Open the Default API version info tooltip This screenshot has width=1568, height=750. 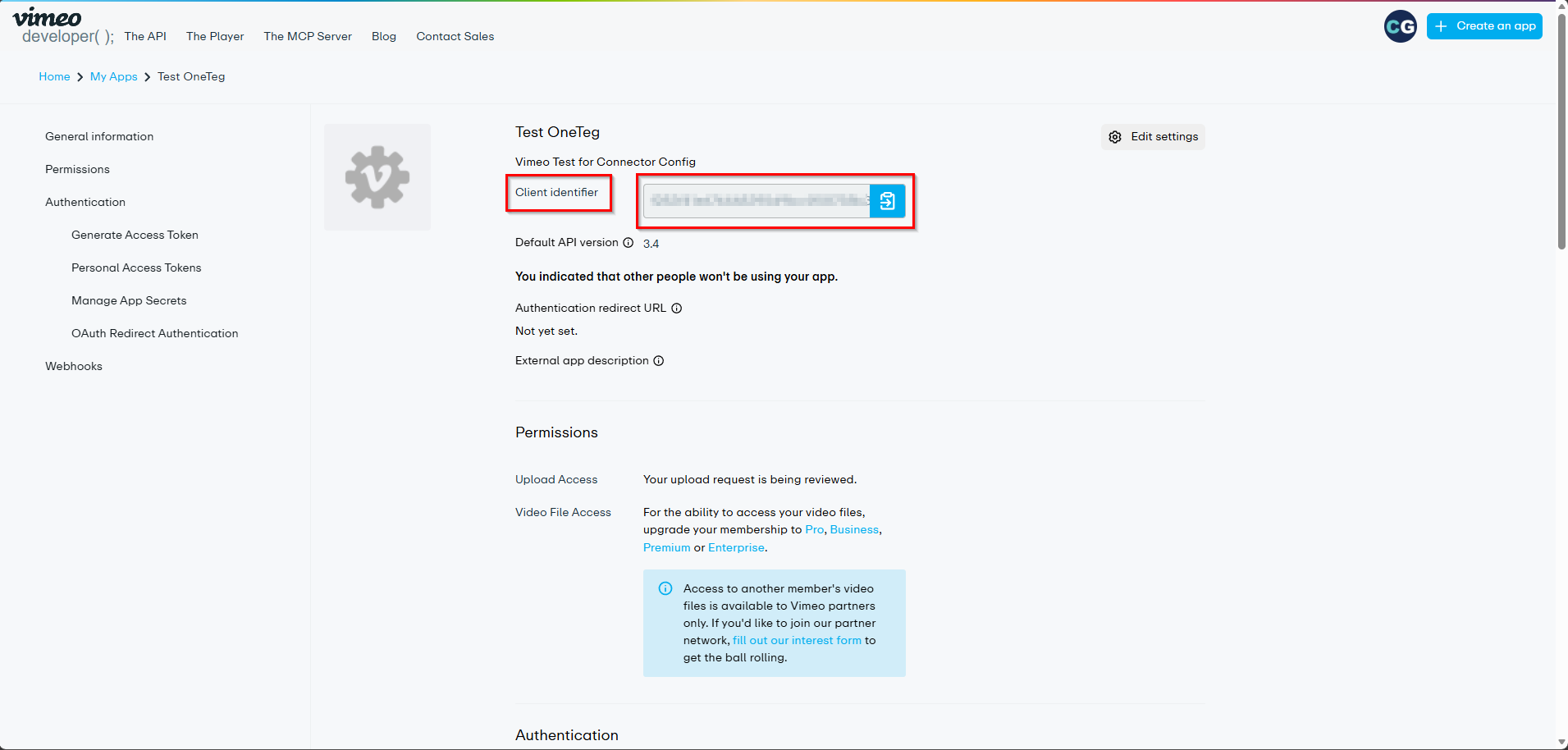tap(629, 243)
